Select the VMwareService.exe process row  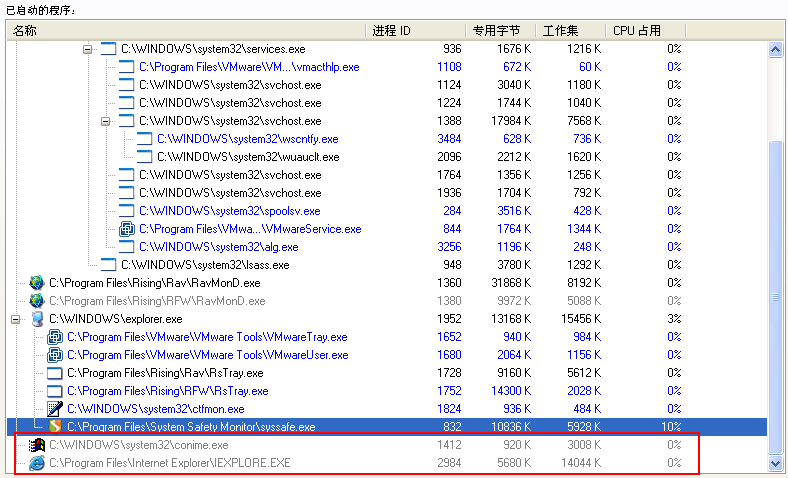(x=387, y=229)
